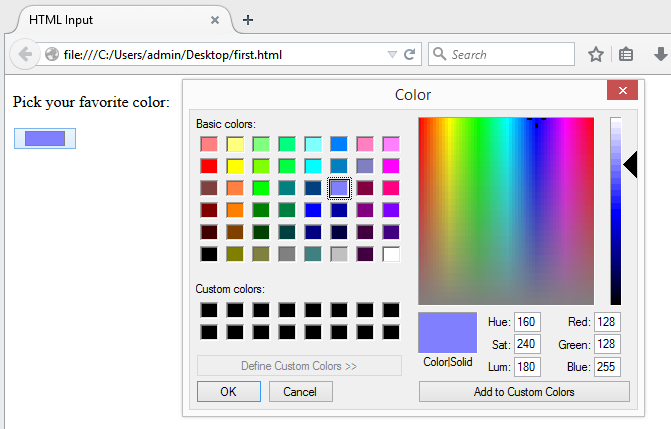Click the Sat value field

527,344
